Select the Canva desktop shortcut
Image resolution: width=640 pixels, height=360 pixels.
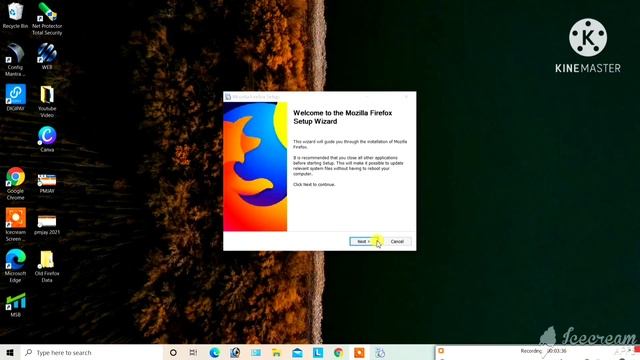coord(47,139)
